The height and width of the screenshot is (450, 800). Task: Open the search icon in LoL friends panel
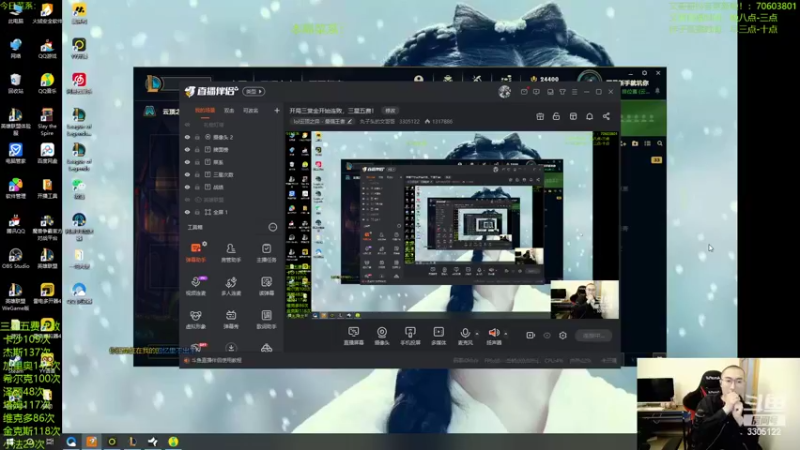660,144
